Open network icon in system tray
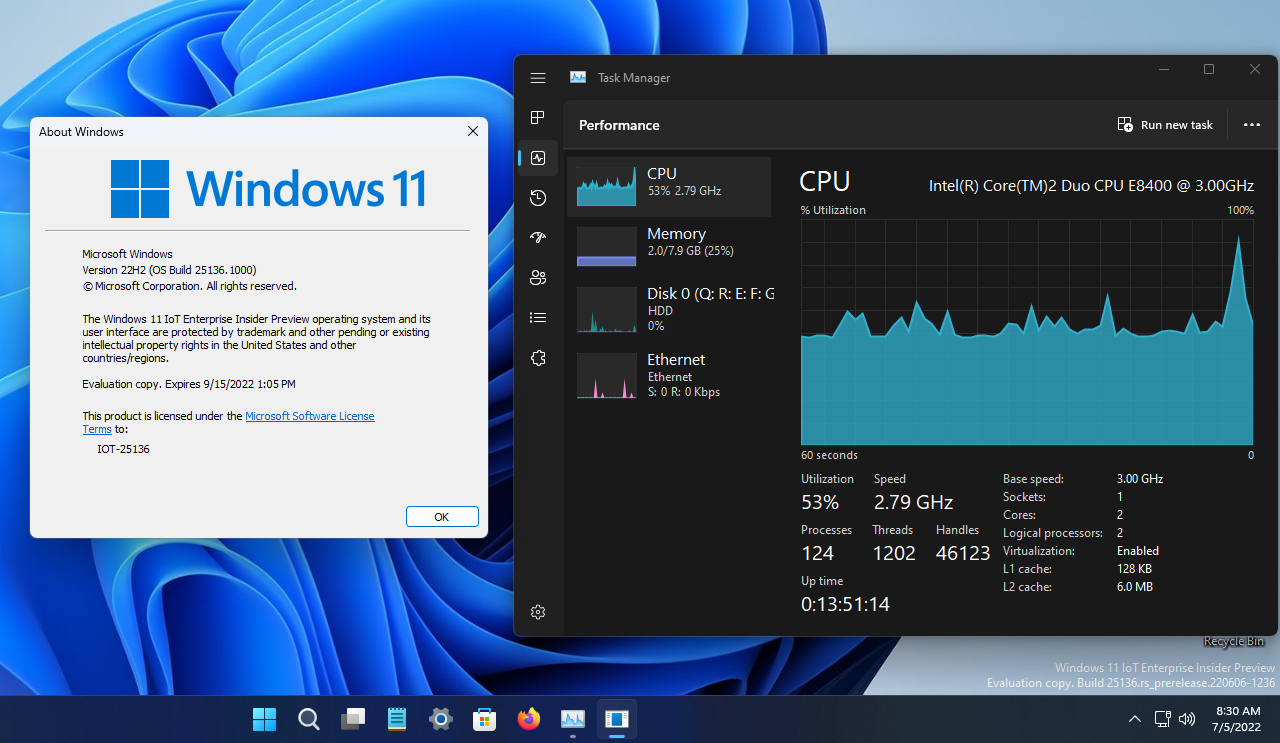The width and height of the screenshot is (1280, 743). pyautogui.click(x=1162, y=719)
